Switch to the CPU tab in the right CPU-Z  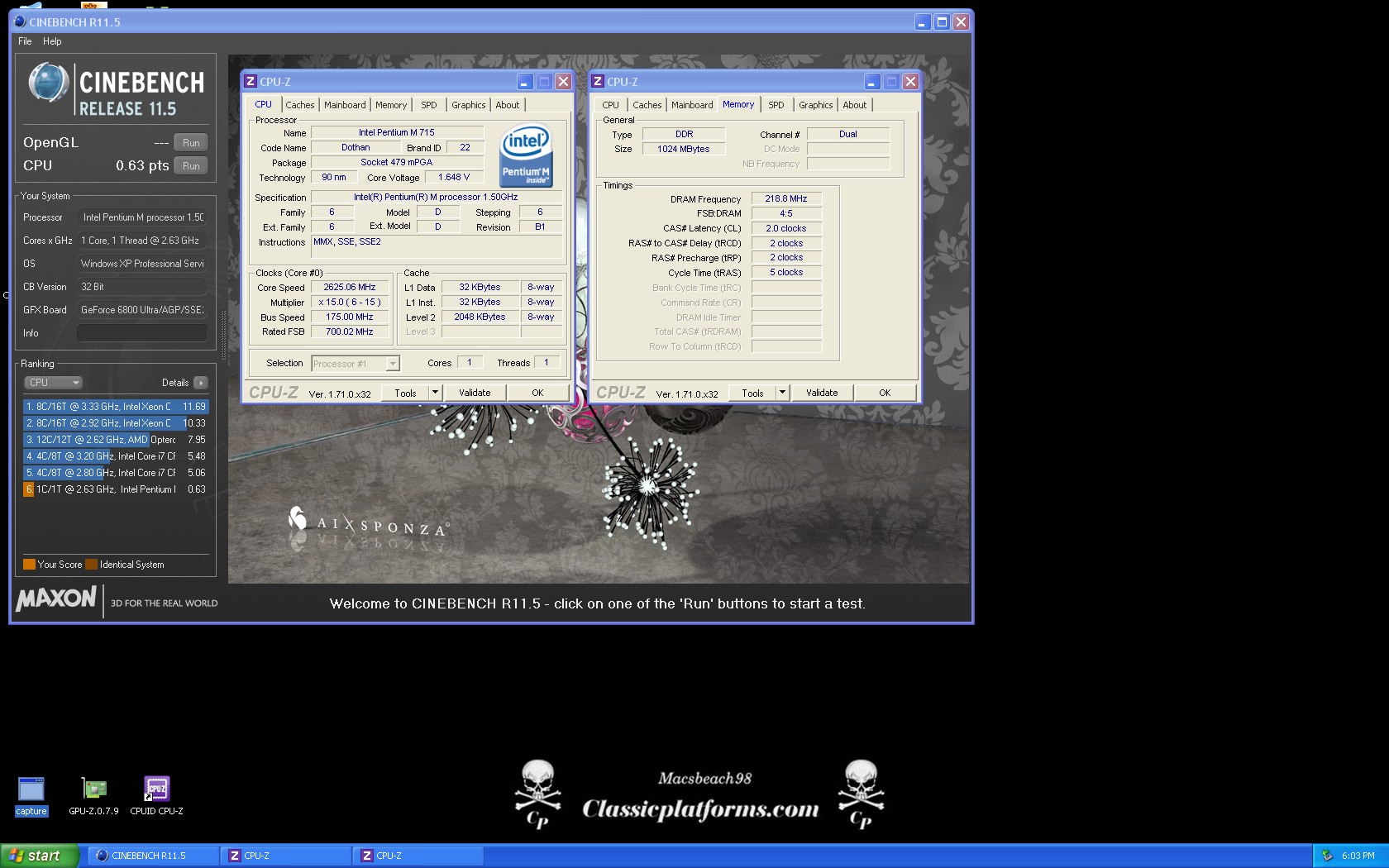610,105
